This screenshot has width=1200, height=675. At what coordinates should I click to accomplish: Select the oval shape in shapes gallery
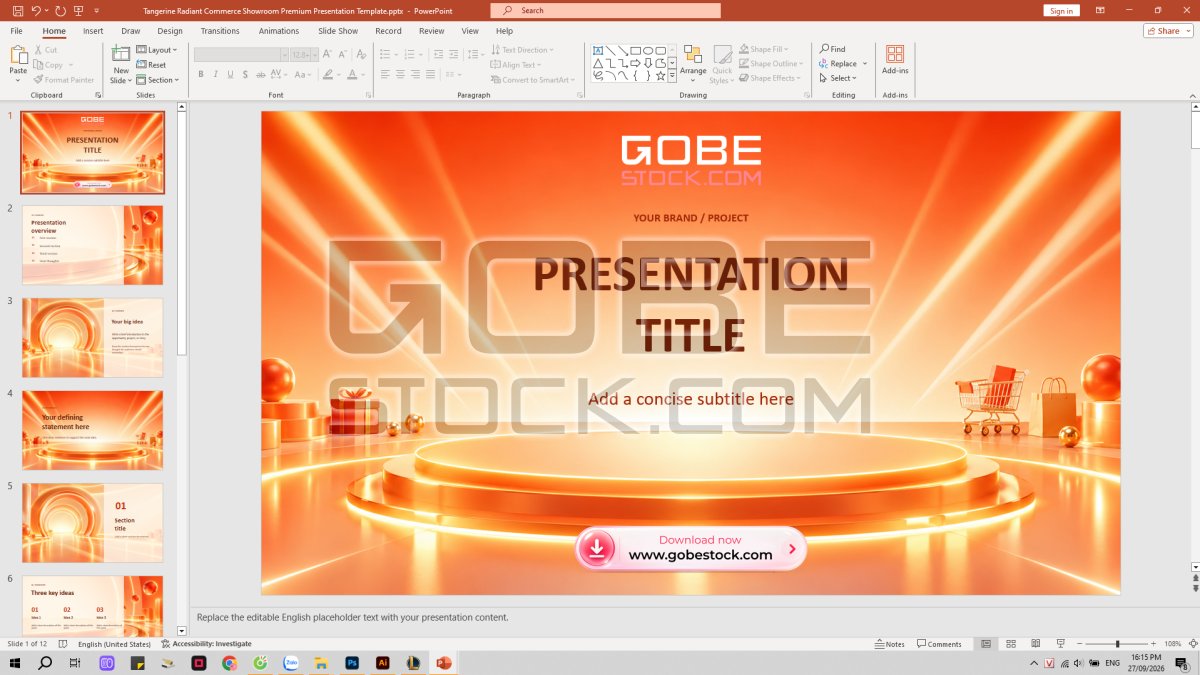click(x=648, y=50)
